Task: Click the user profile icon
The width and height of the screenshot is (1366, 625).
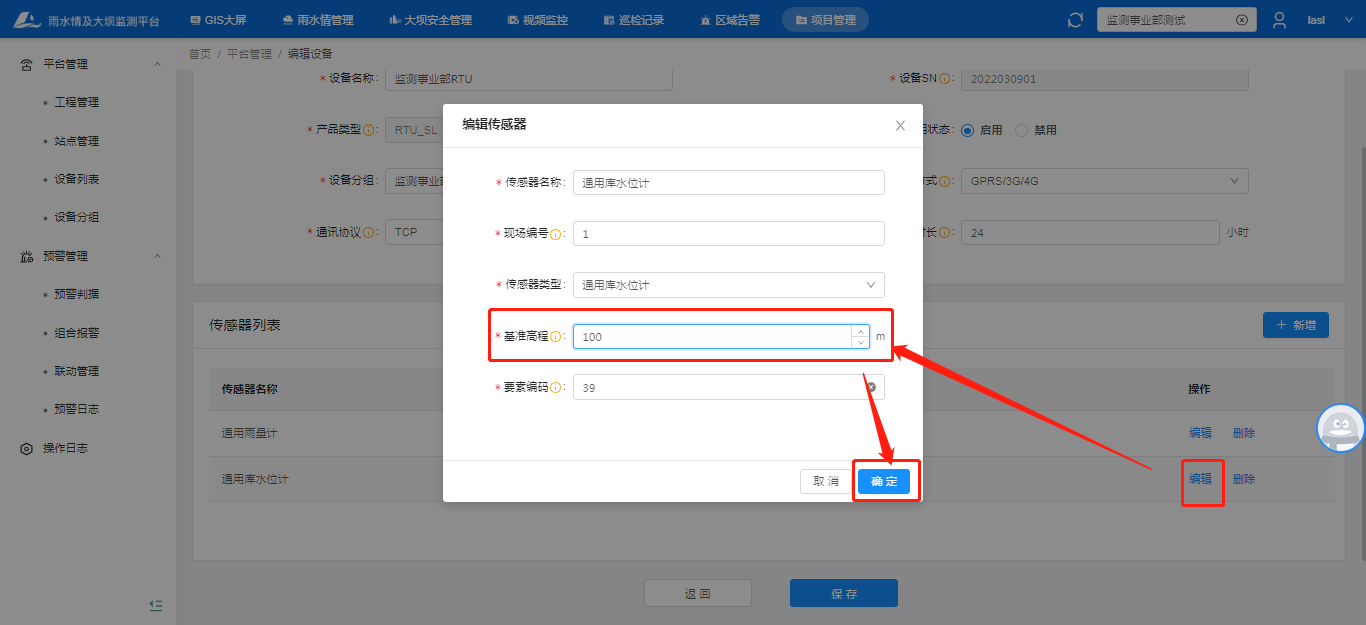Action: [x=1279, y=20]
